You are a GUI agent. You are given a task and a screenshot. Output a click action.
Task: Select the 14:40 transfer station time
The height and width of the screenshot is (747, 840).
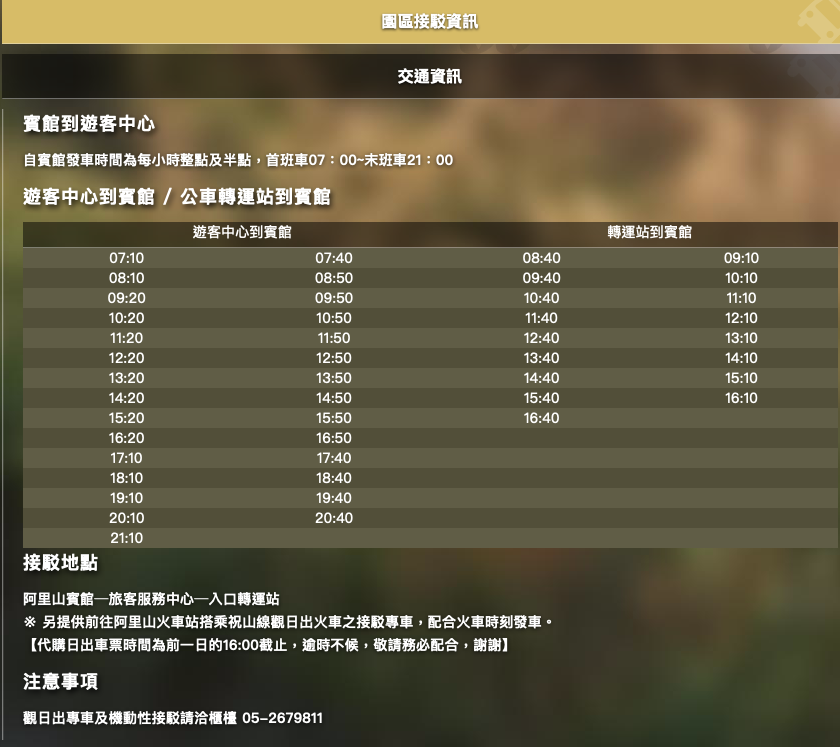542,378
